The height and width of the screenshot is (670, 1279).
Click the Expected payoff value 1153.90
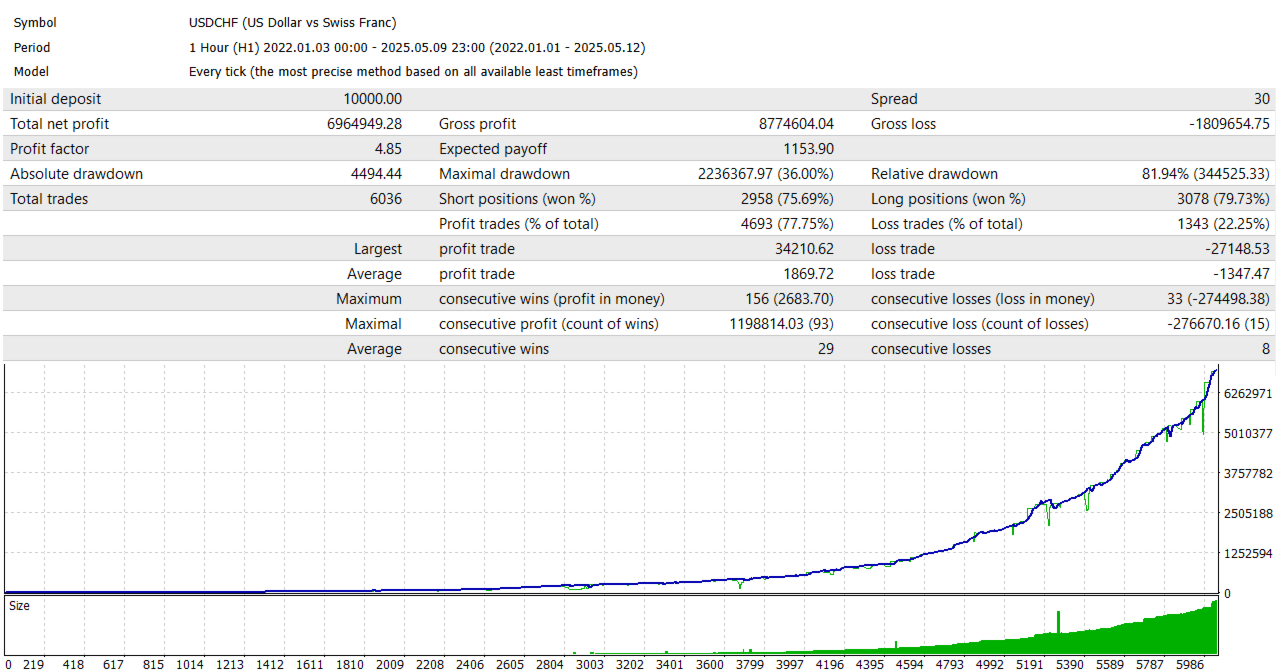(806, 149)
